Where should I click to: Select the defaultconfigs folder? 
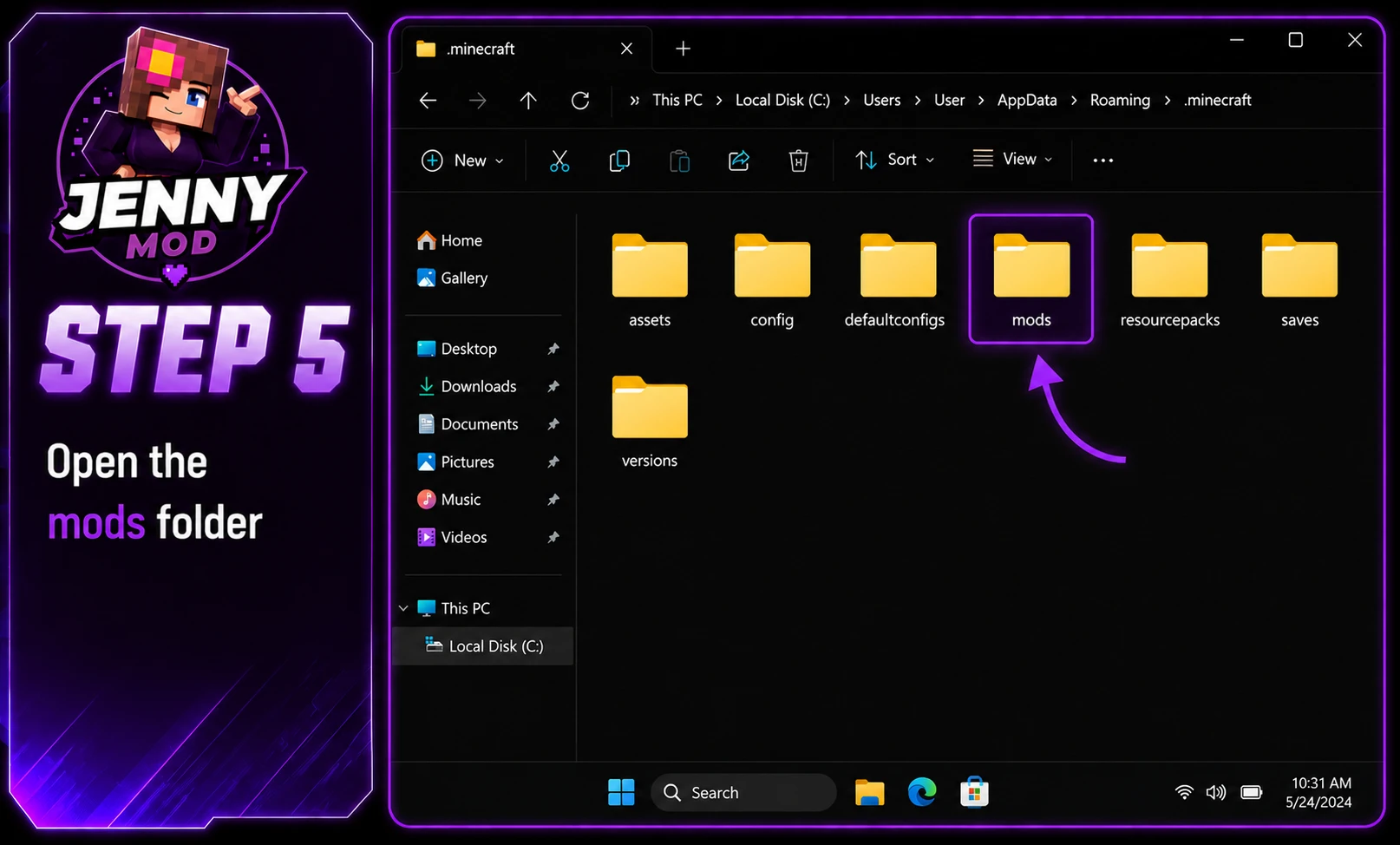coord(895,280)
